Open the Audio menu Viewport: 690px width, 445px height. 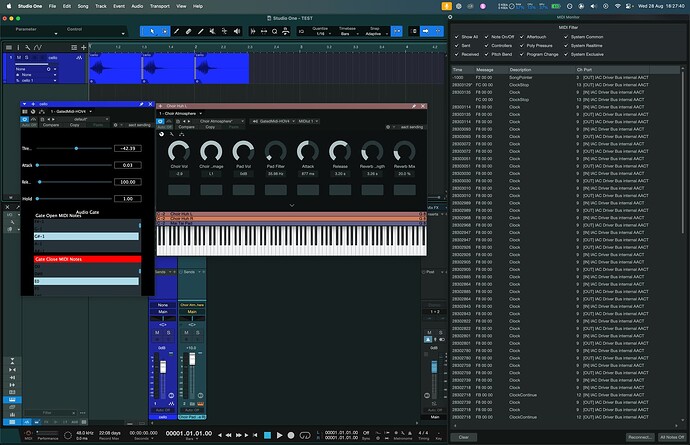point(137,6)
